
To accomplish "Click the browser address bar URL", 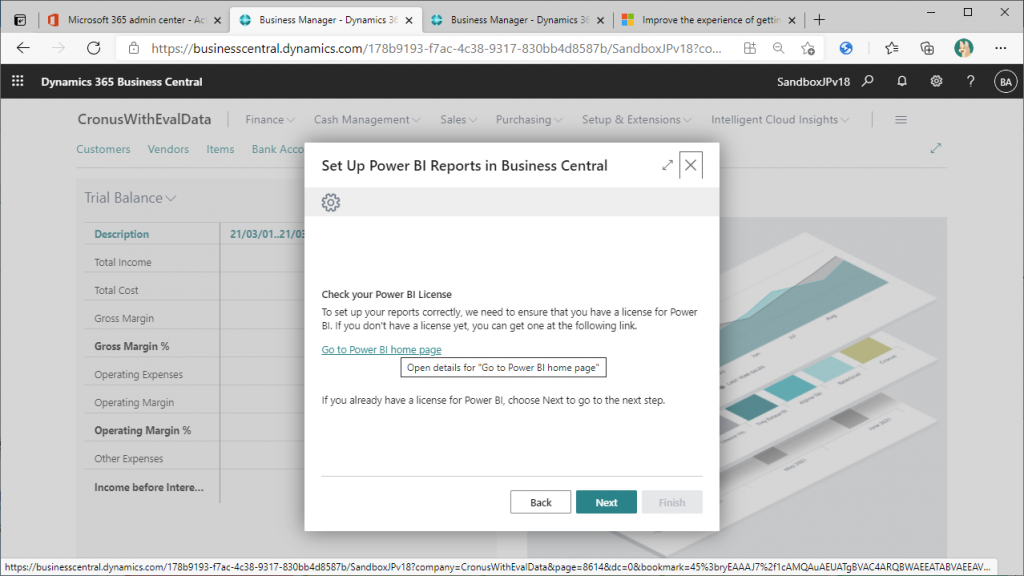I will (x=436, y=48).
